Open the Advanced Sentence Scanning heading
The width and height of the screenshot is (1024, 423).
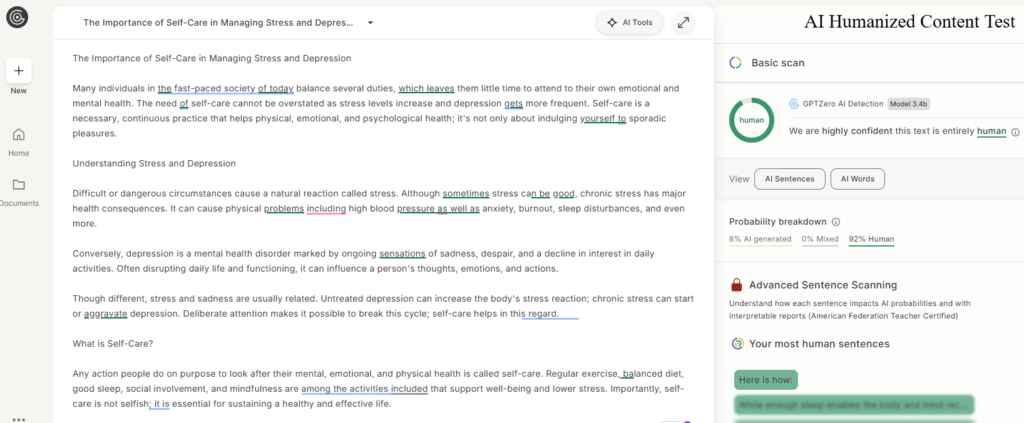coord(823,285)
